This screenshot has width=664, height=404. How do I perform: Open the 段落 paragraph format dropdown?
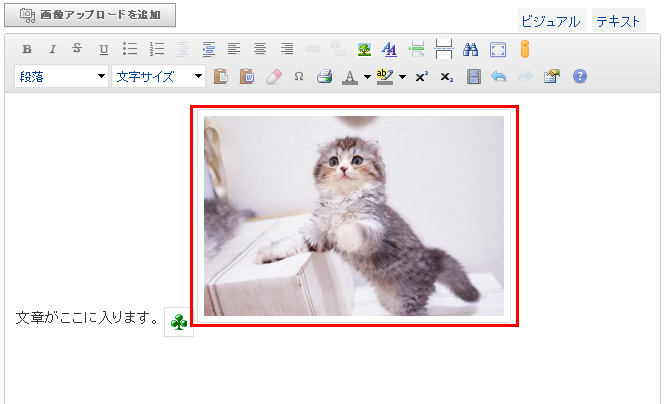(x=61, y=77)
